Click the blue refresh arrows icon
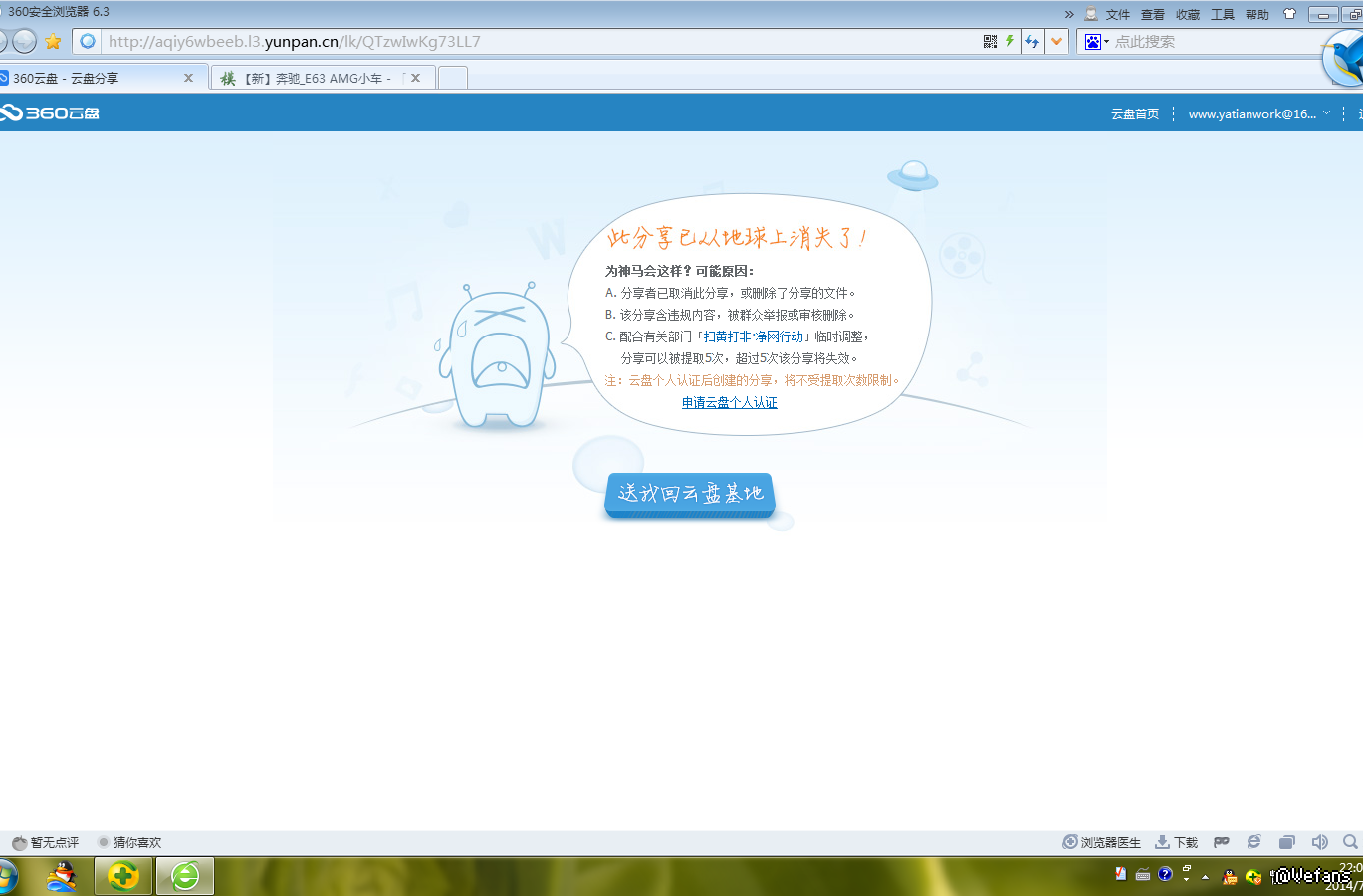1363x896 pixels. coord(1032,41)
